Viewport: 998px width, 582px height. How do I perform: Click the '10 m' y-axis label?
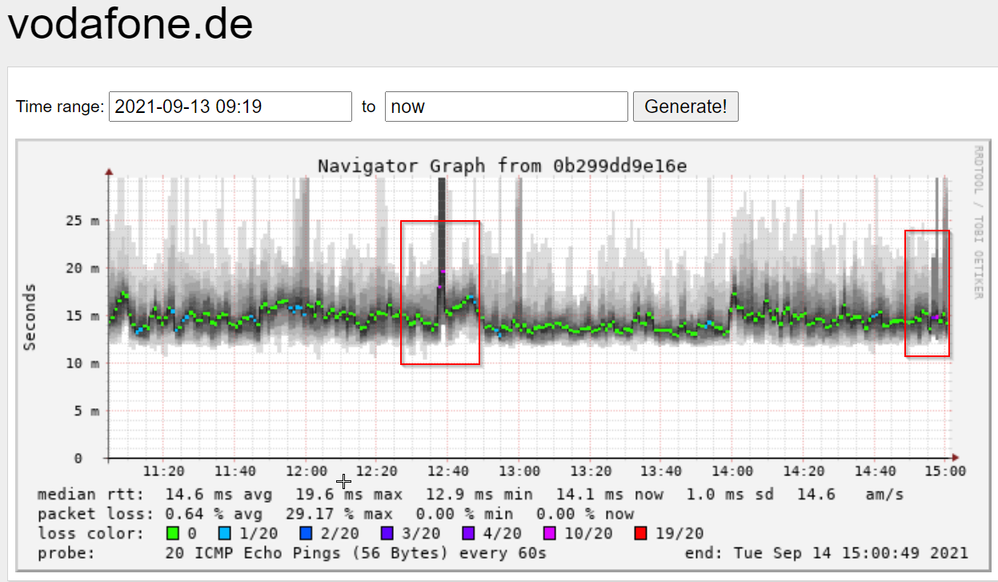[x=83, y=364]
